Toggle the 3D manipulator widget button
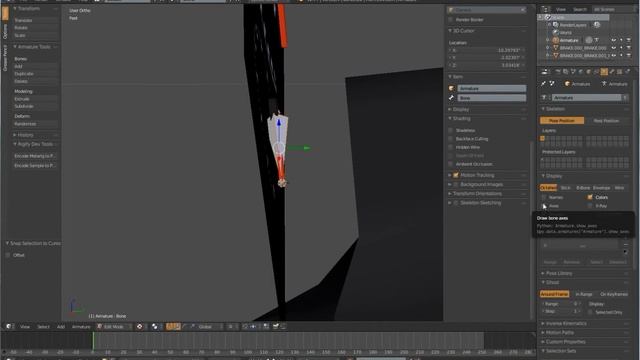640x360 pixels. pos(169,327)
